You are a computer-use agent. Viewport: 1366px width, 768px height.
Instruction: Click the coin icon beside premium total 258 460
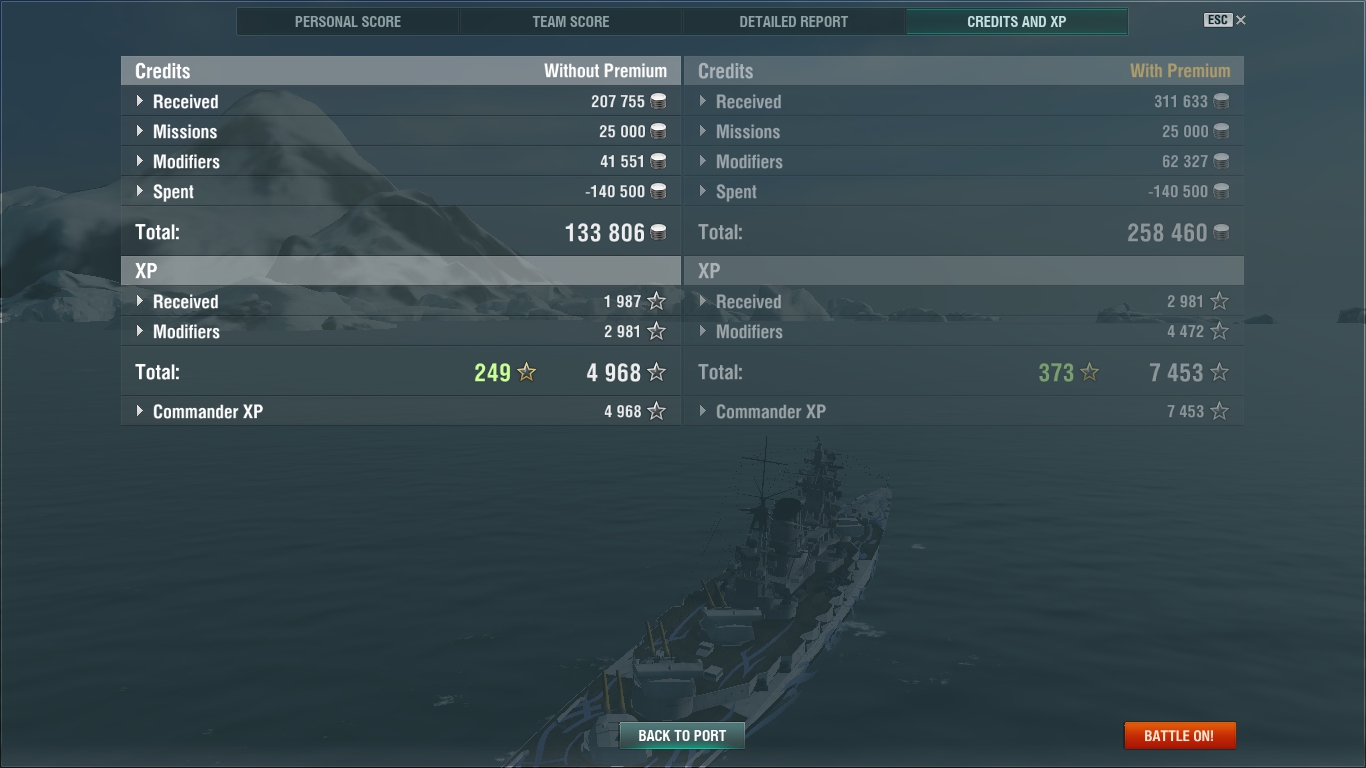tap(1221, 232)
